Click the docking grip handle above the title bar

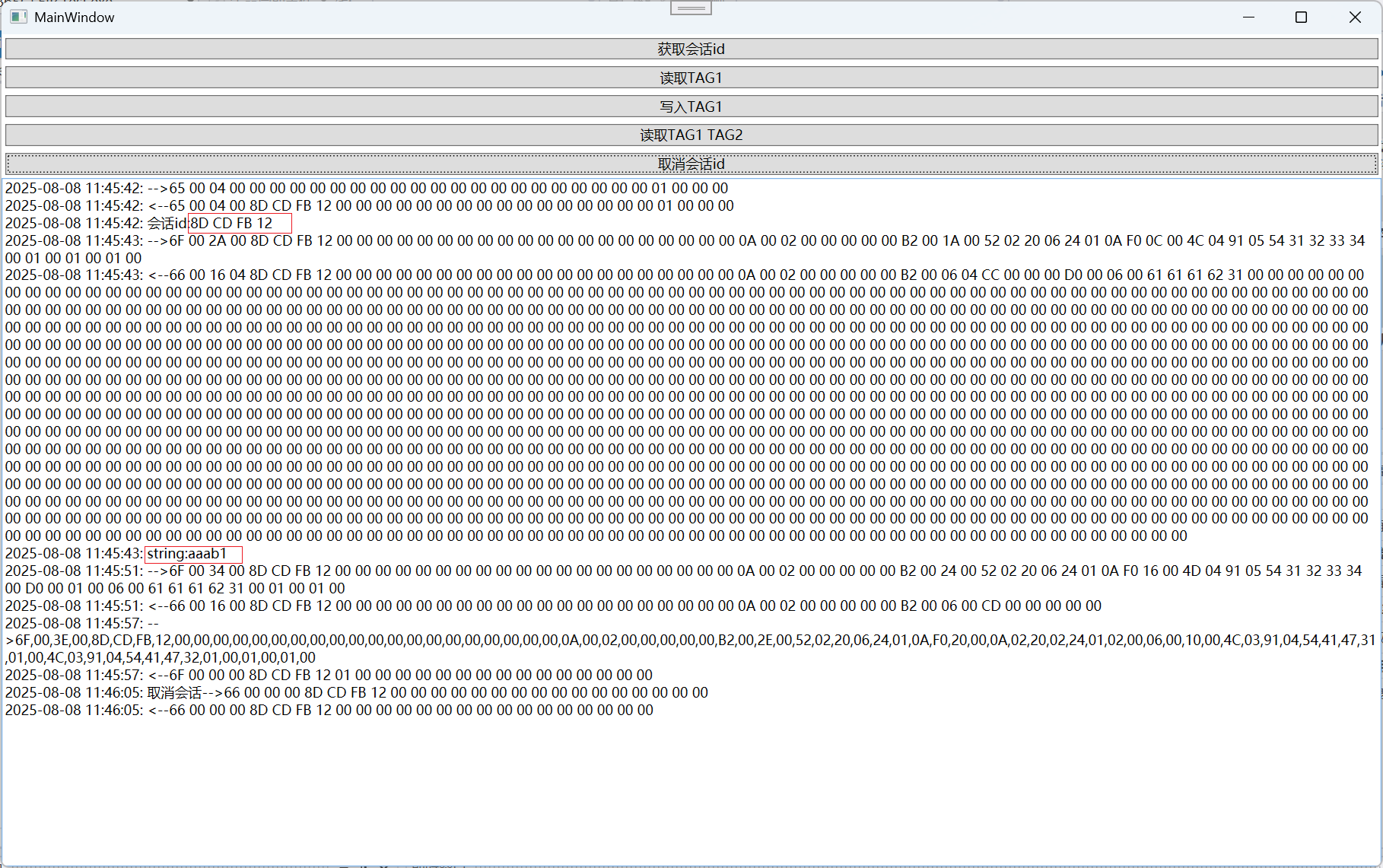coord(691,8)
